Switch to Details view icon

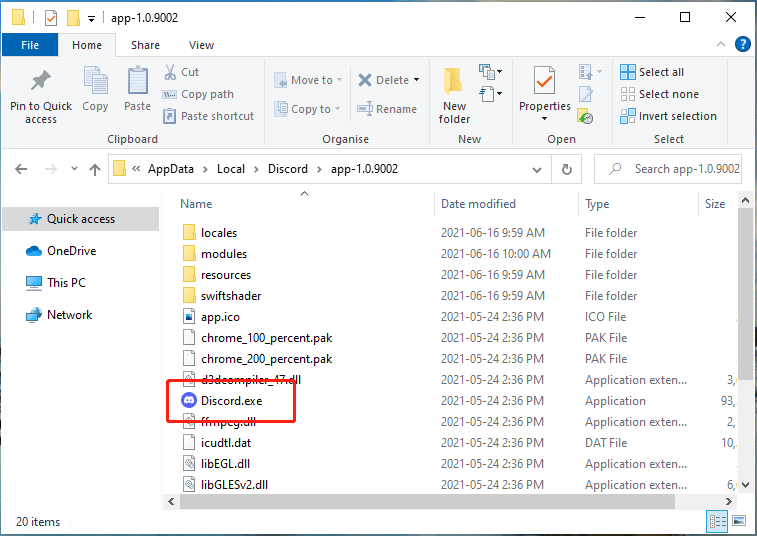click(x=717, y=521)
